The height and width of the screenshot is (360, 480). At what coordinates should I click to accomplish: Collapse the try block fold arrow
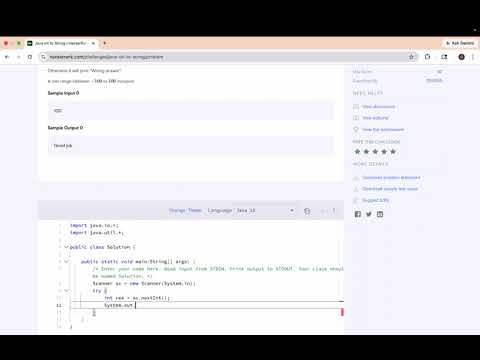[66, 291]
